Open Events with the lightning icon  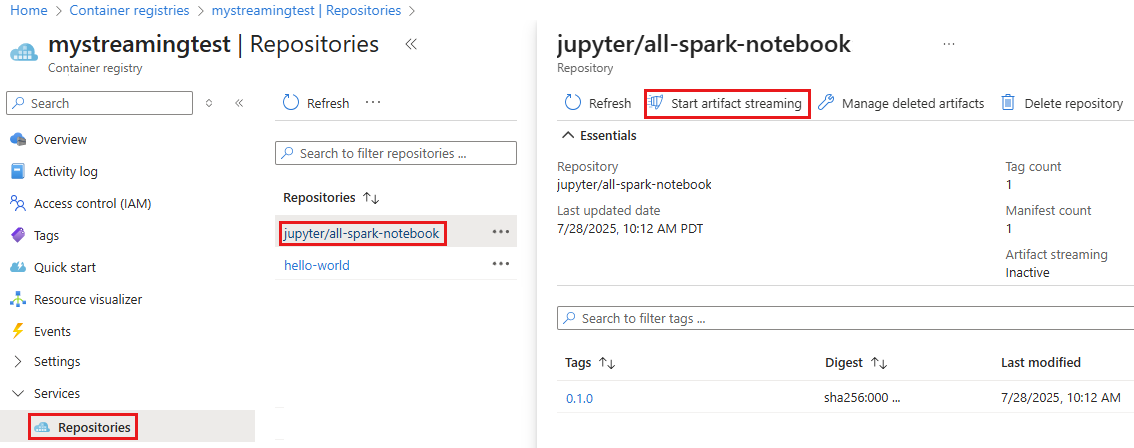click(52, 331)
